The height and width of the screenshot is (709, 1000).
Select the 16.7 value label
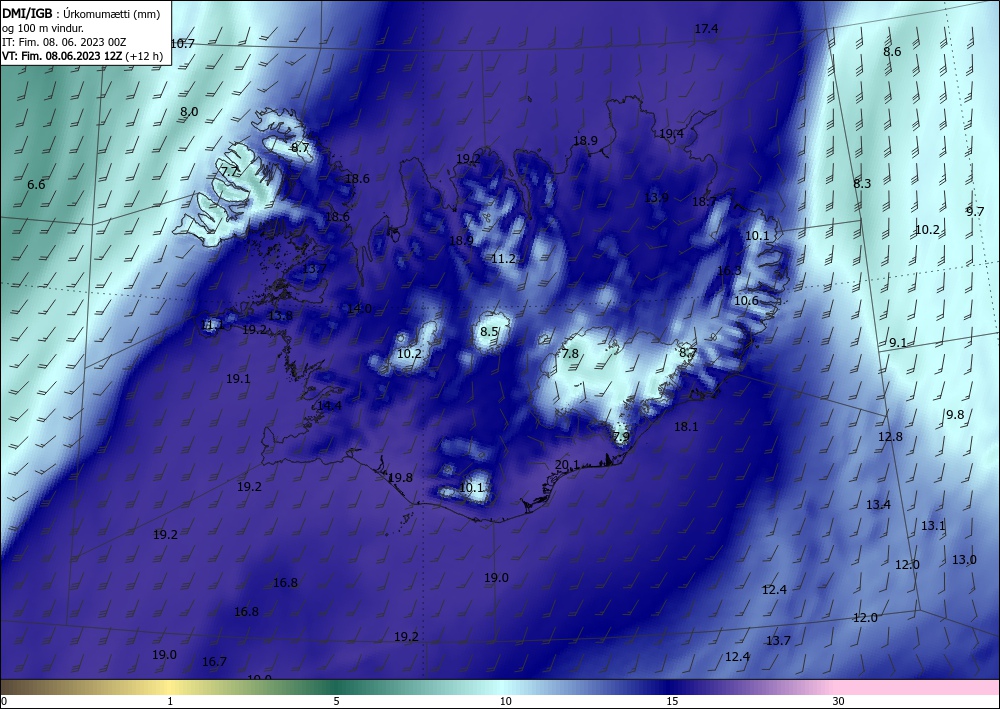click(x=214, y=662)
